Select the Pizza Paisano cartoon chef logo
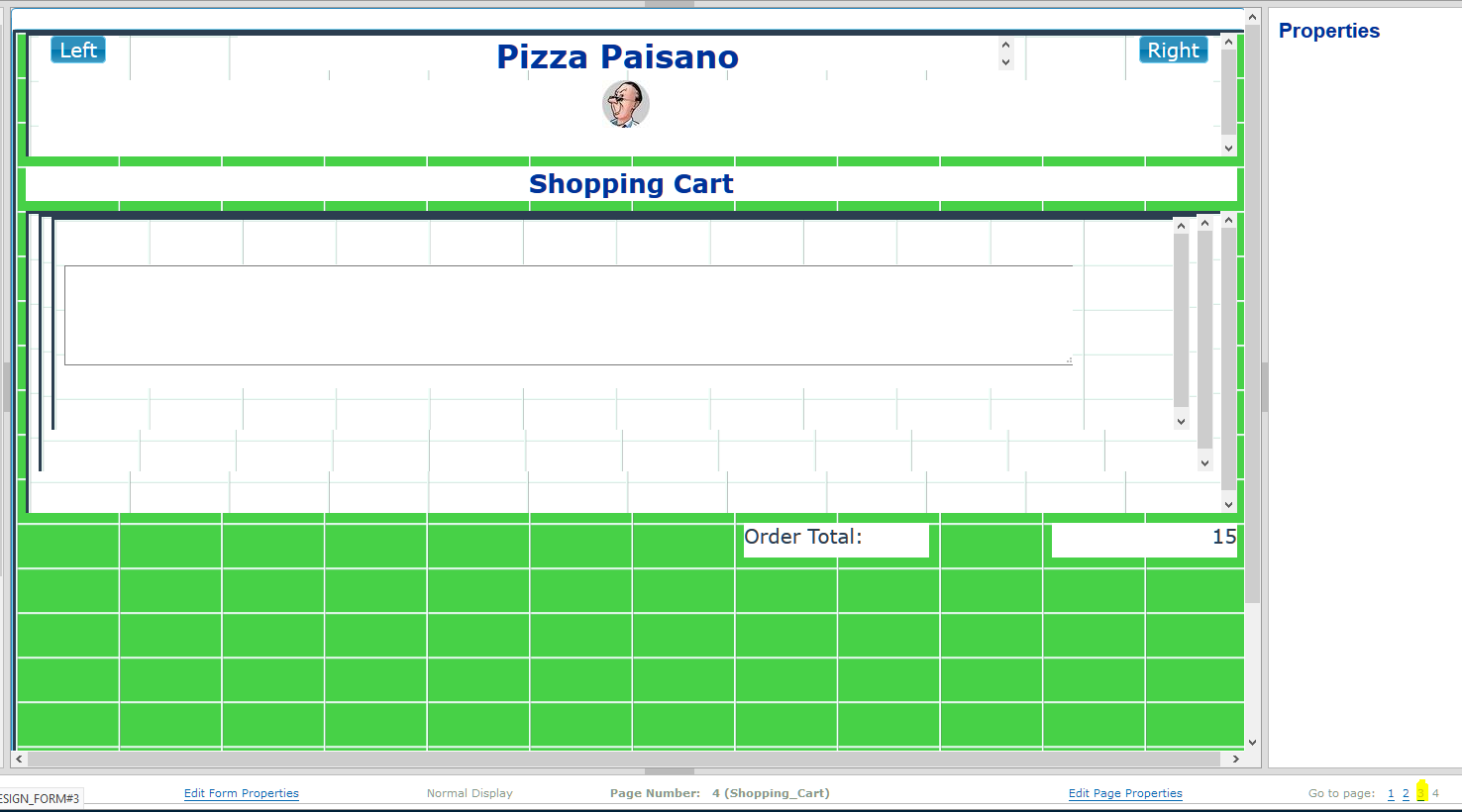 point(626,104)
